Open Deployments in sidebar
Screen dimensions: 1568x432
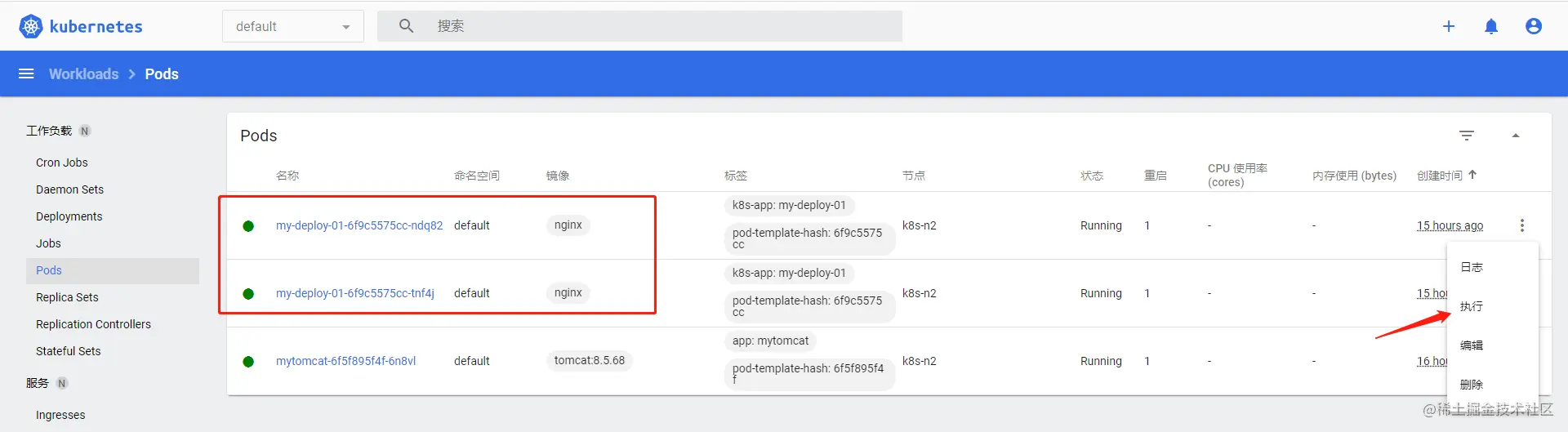tap(69, 216)
